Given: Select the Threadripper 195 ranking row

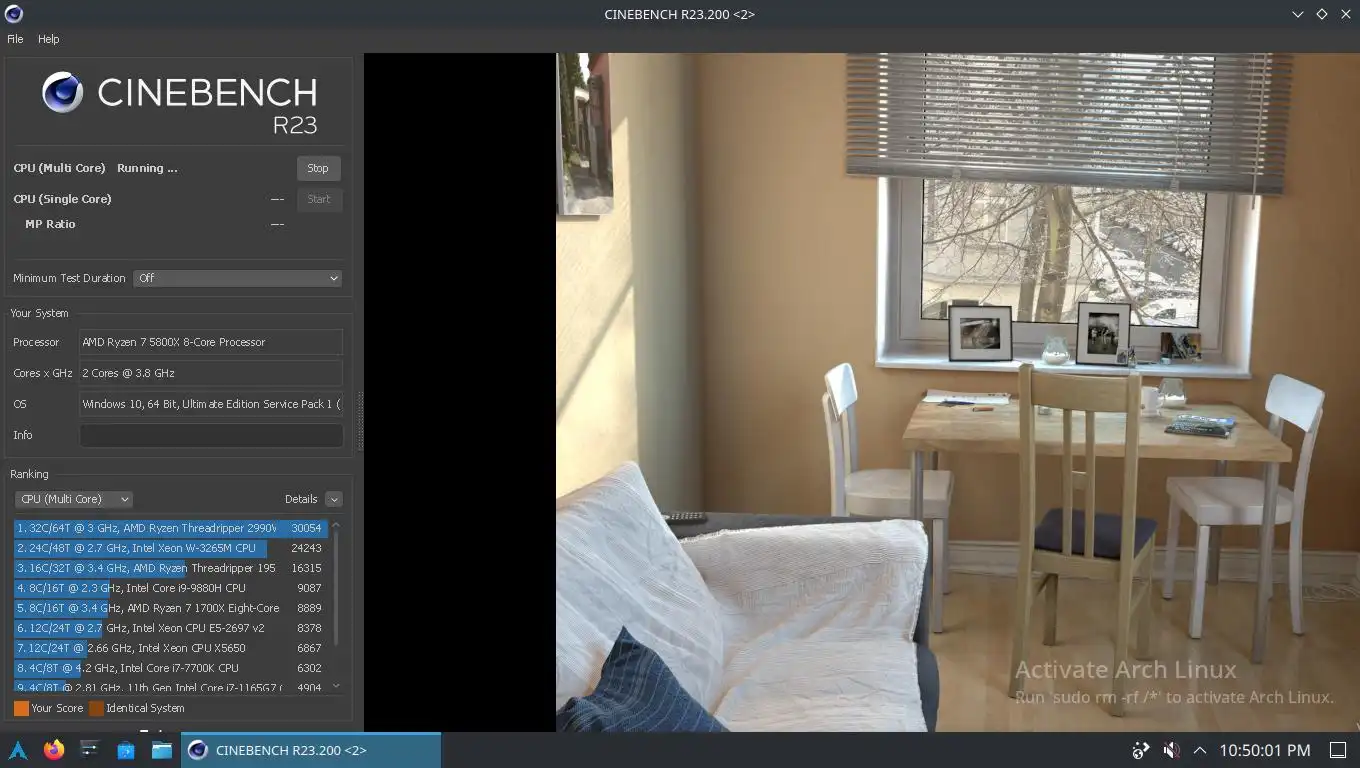Looking at the screenshot, I should [171, 568].
